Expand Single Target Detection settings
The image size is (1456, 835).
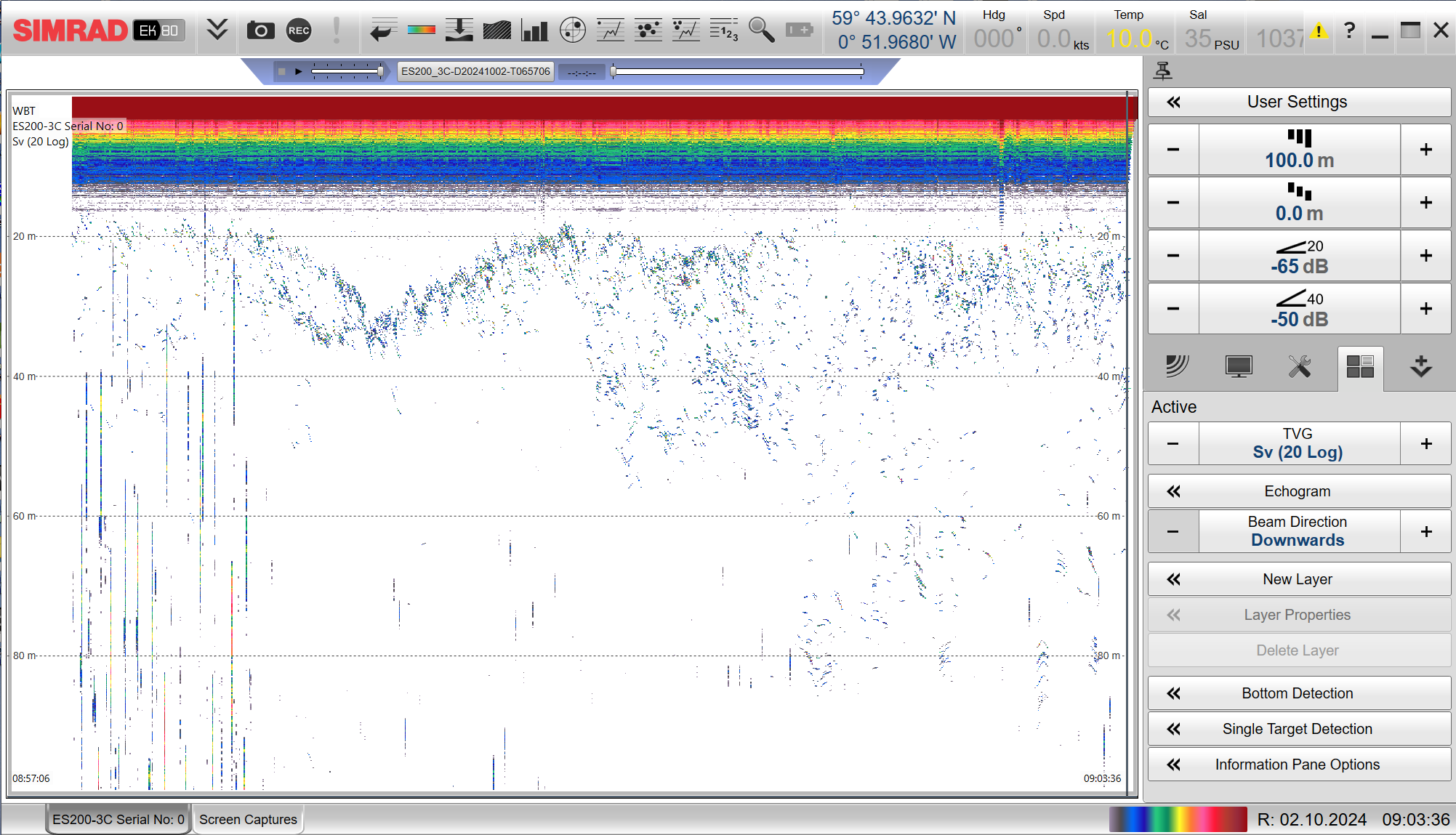pyautogui.click(x=1298, y=729)
